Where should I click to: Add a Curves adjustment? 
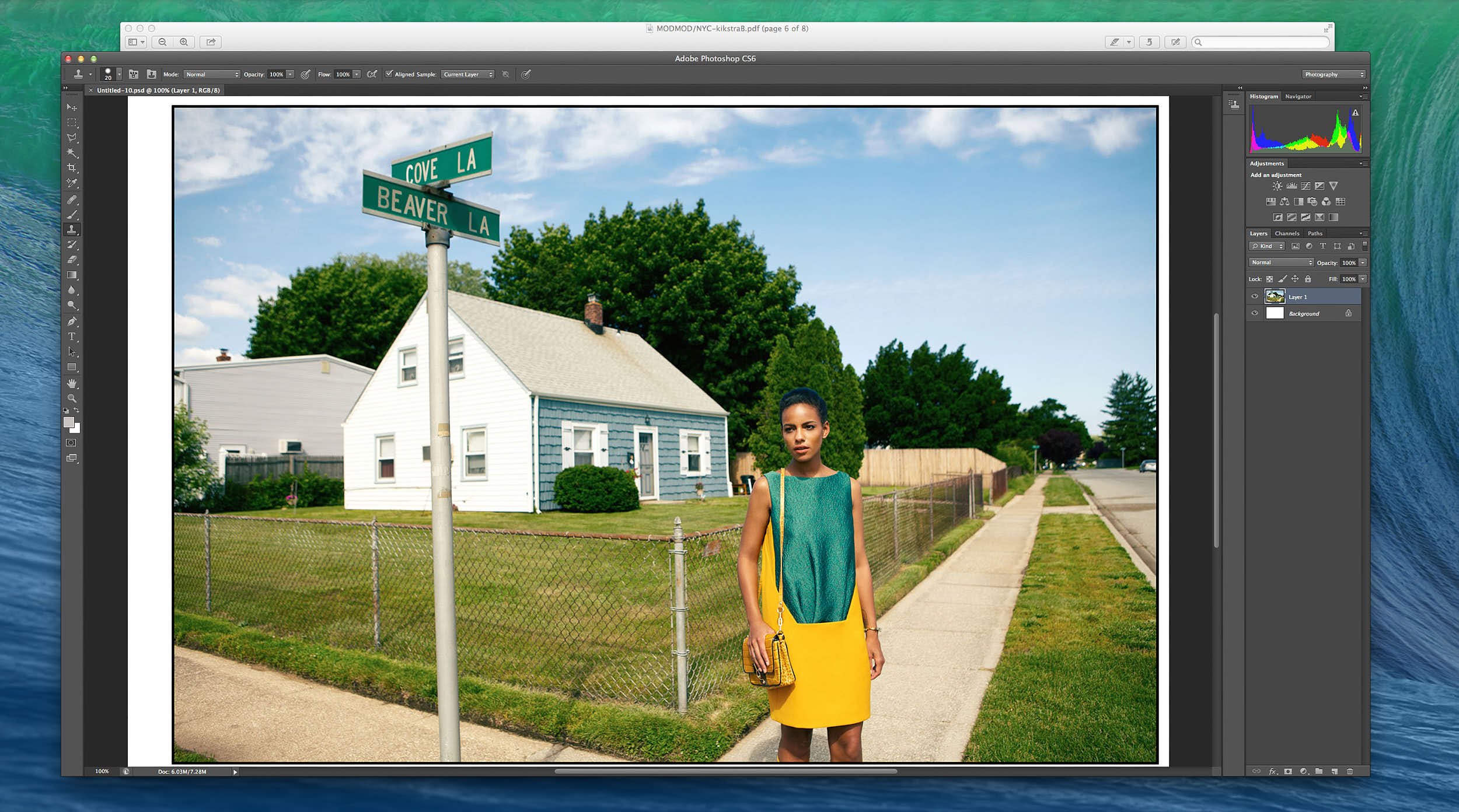[1306, 186]
